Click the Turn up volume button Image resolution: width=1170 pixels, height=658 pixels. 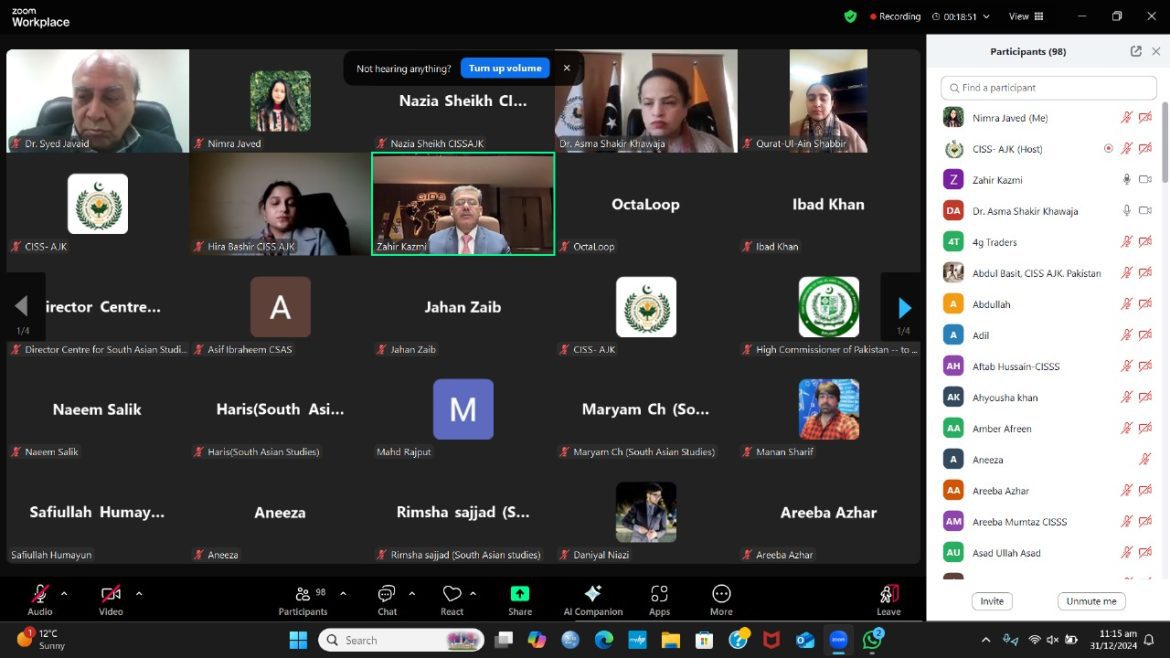(x=505, y=68)
